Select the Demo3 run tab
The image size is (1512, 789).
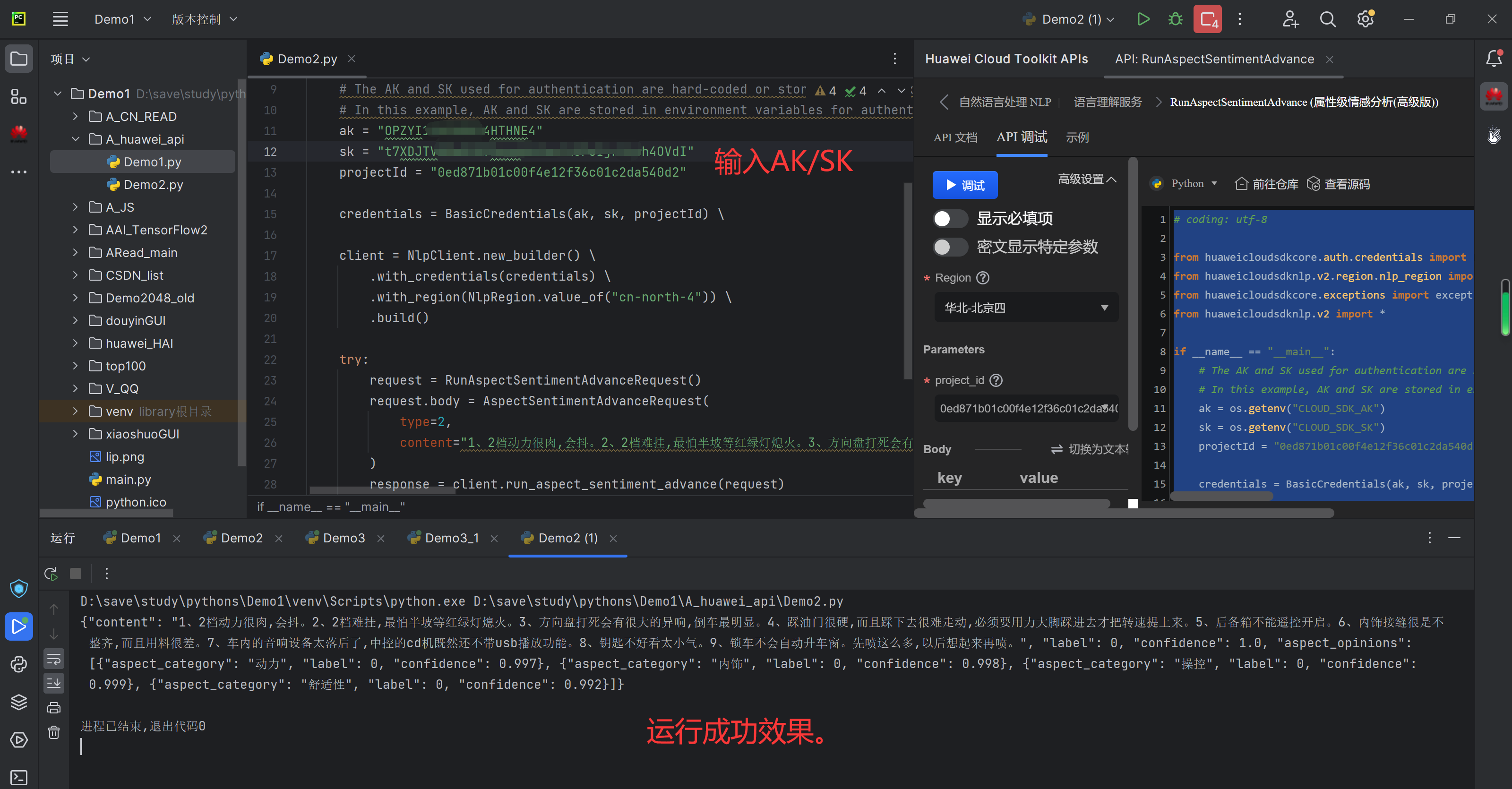tap(344, 538)
